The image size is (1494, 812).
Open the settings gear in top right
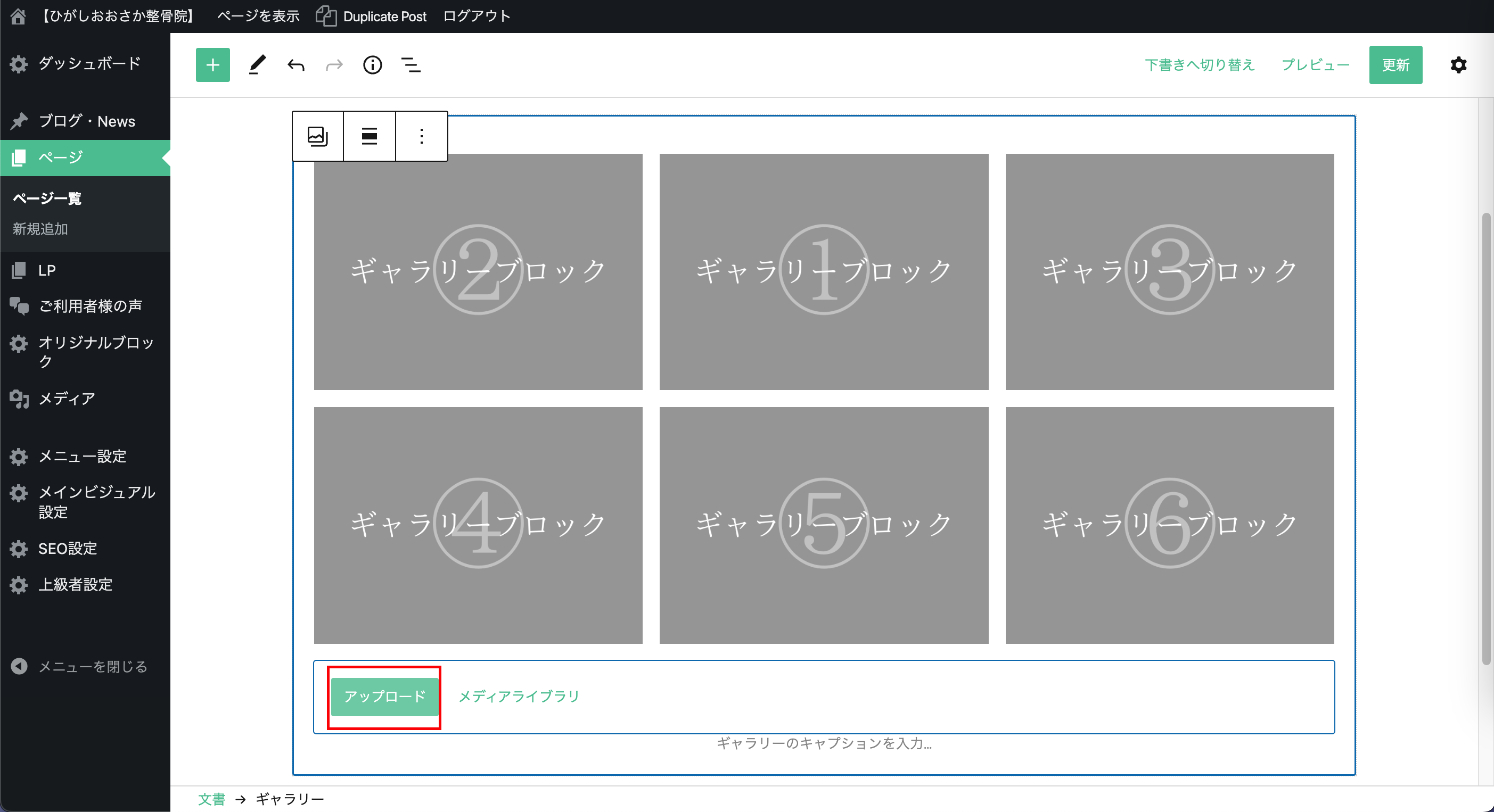pyautogui.click(x=1458, y=65)
